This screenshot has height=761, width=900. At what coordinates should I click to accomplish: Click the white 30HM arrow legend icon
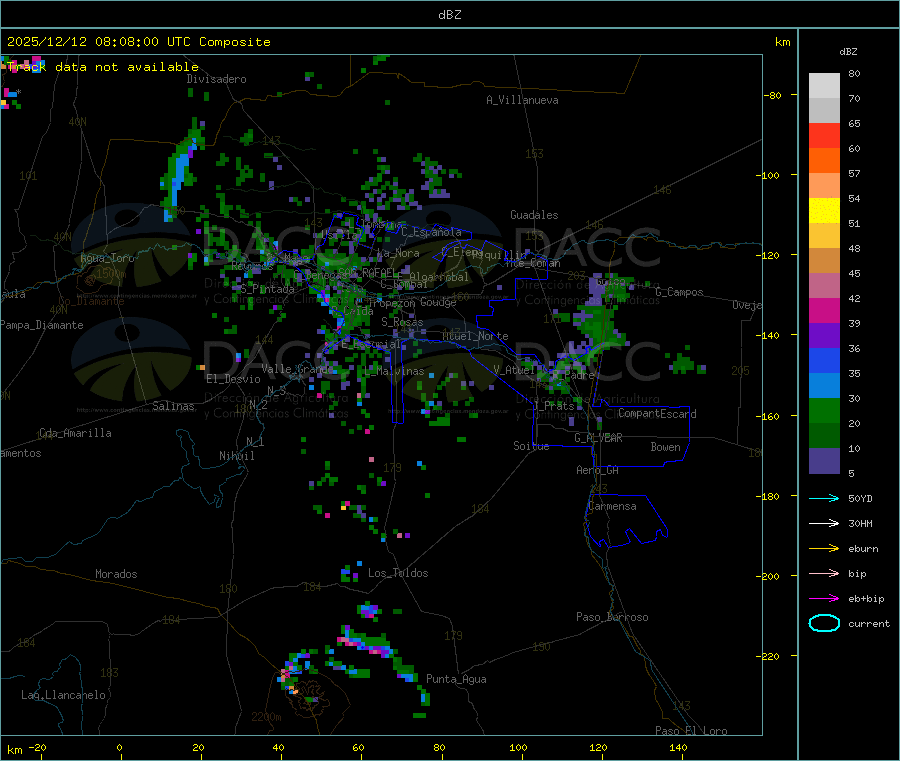(824, 523)
